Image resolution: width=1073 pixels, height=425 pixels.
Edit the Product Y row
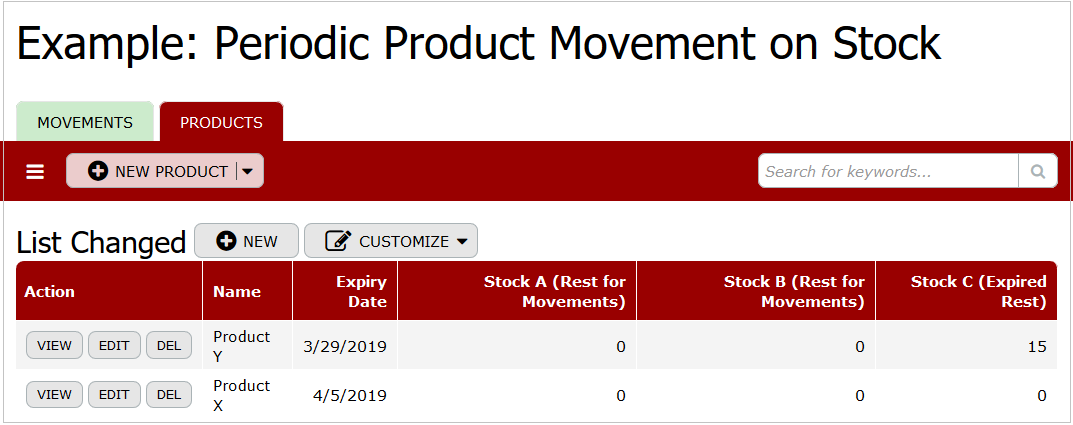pos(114,346)
